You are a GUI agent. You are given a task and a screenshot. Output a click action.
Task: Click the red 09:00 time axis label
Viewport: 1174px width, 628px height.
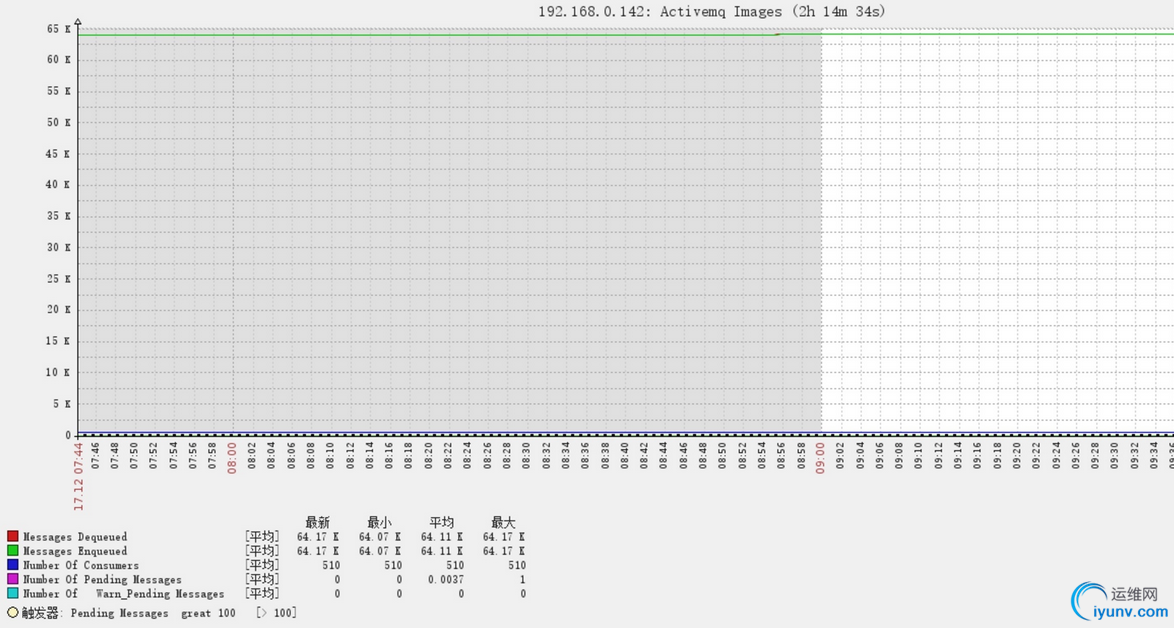[x=821, y=457]
